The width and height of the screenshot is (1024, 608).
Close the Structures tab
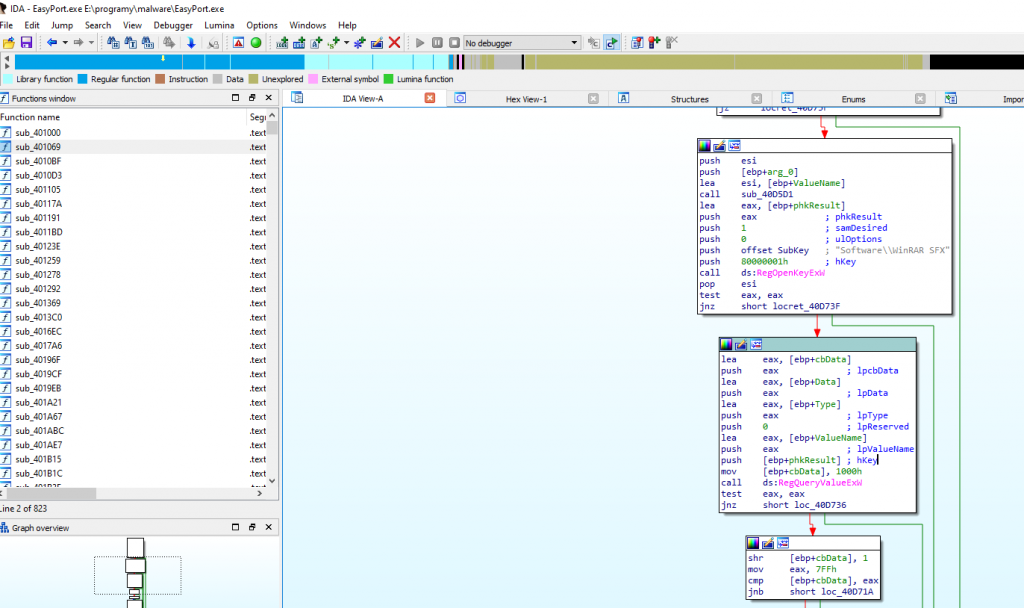click(x=756, y=99)
